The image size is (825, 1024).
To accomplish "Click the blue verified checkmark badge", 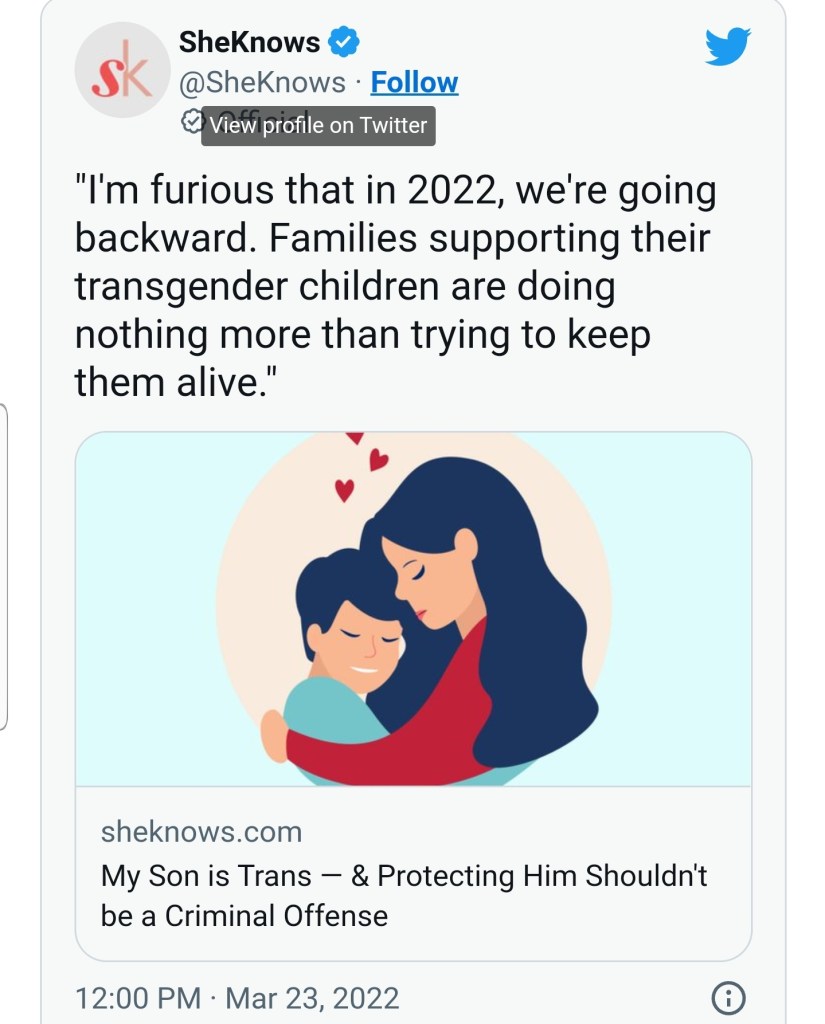I will (345, 42).
